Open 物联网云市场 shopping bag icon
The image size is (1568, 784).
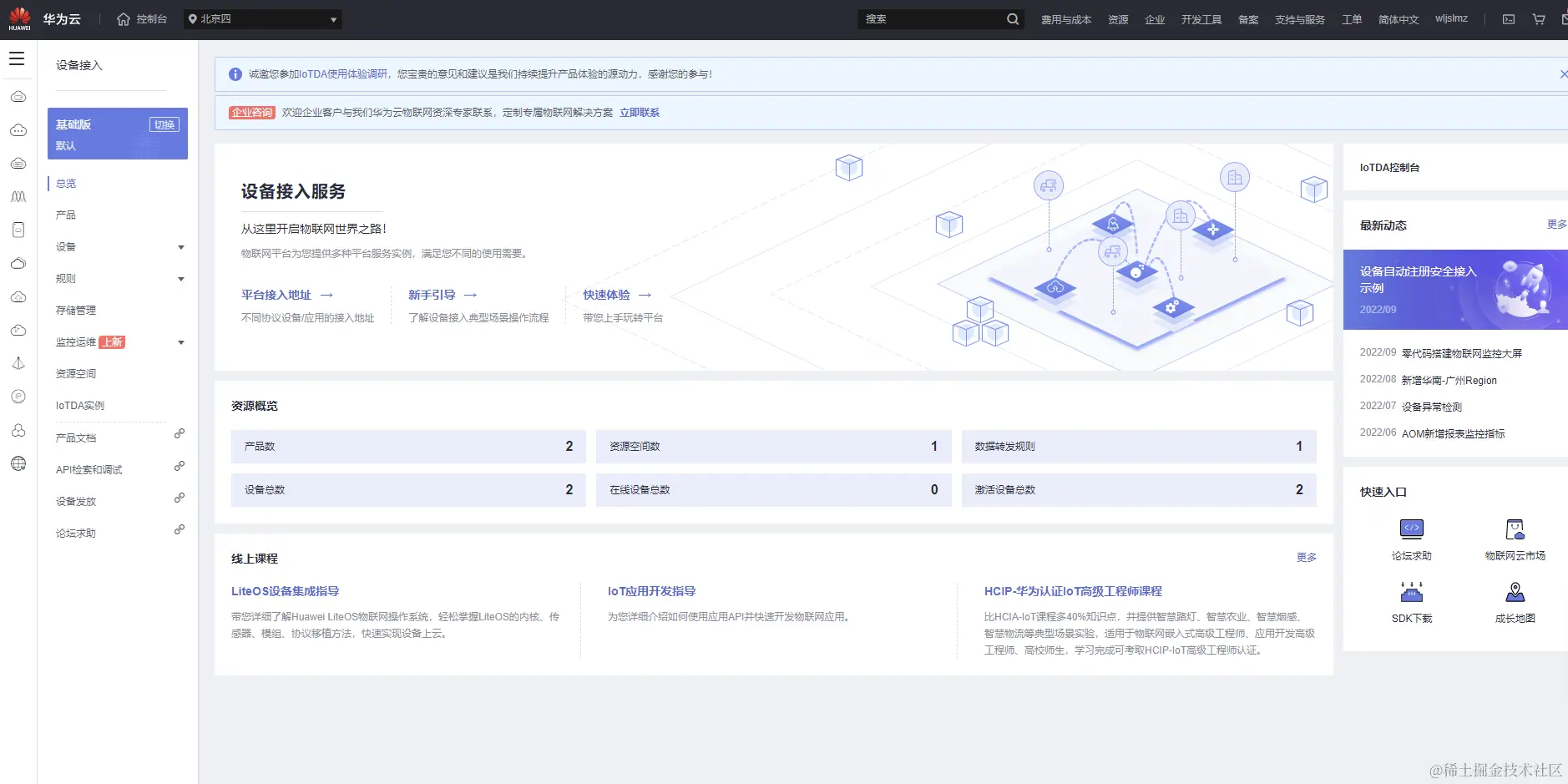(1515, 529)
